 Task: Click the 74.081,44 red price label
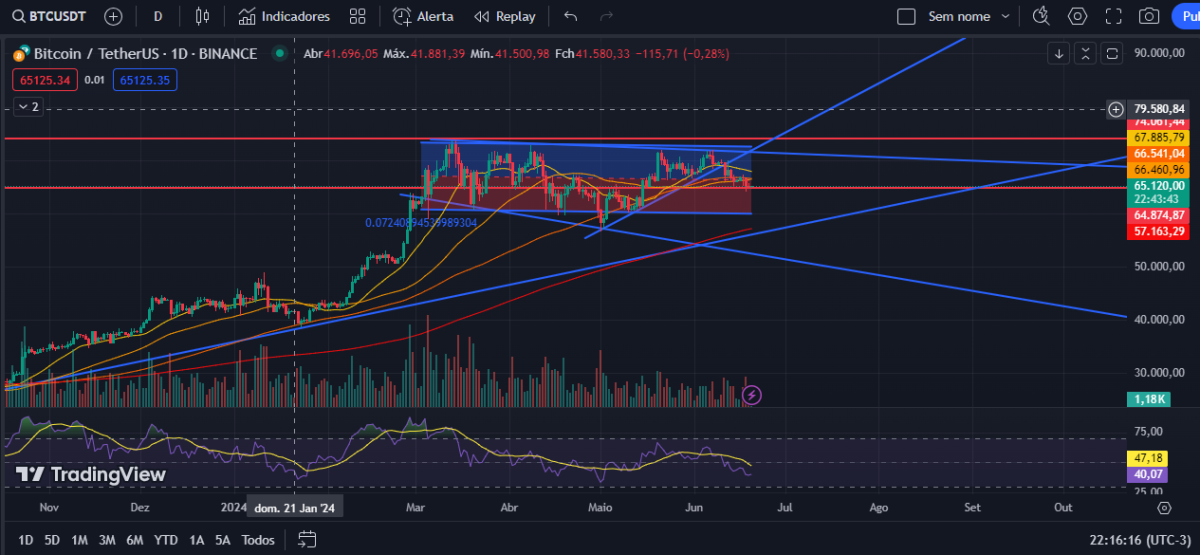pos(1159,122)
